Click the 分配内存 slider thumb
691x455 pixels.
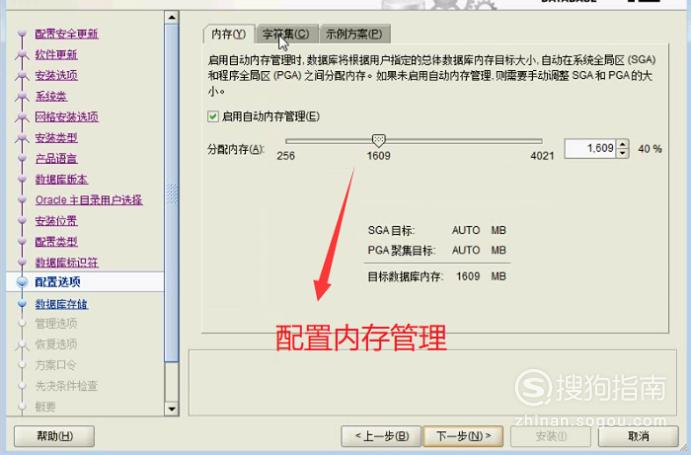pyautogui.click(x=379, y=141)
